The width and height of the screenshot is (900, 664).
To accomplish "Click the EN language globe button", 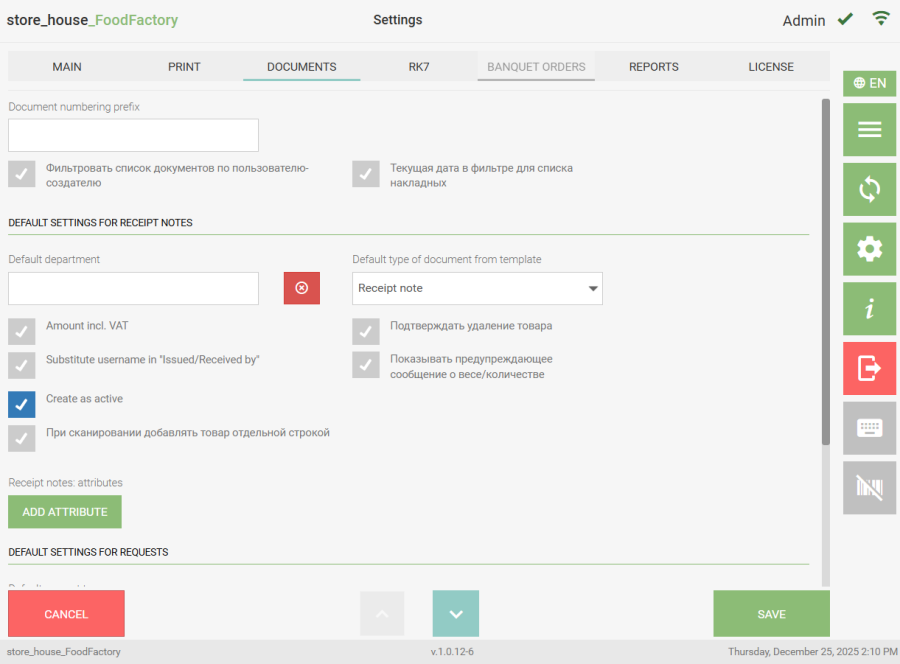I will click(x=869, y=83).
